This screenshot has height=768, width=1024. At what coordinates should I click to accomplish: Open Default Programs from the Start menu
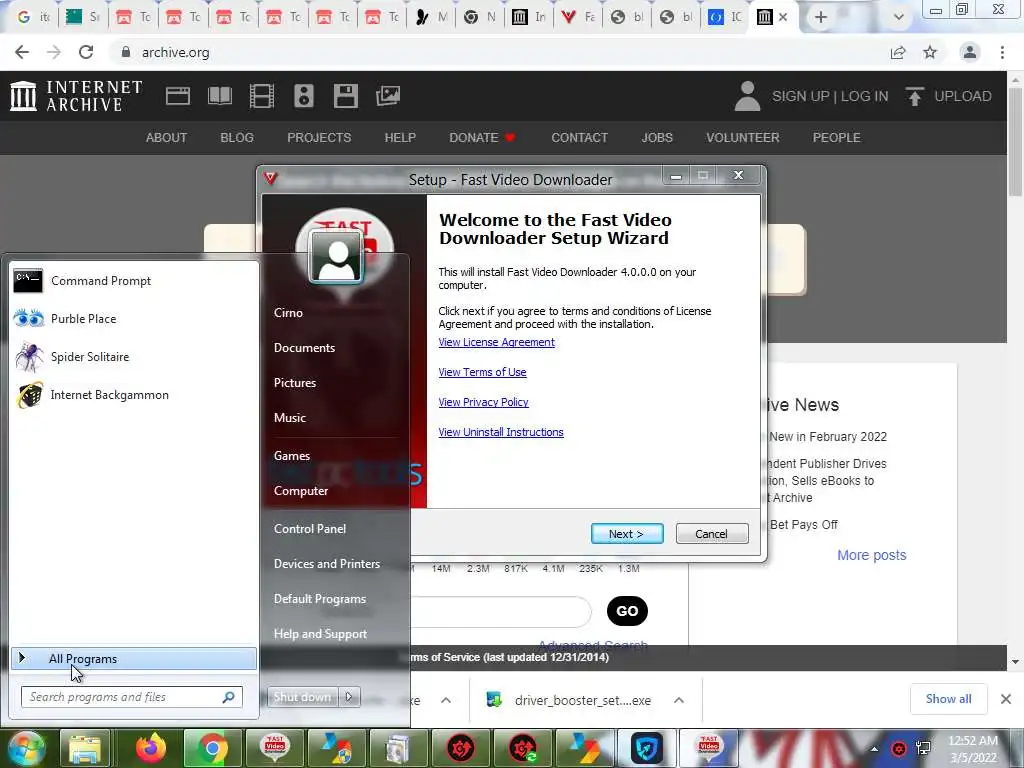tap(320, 599)
